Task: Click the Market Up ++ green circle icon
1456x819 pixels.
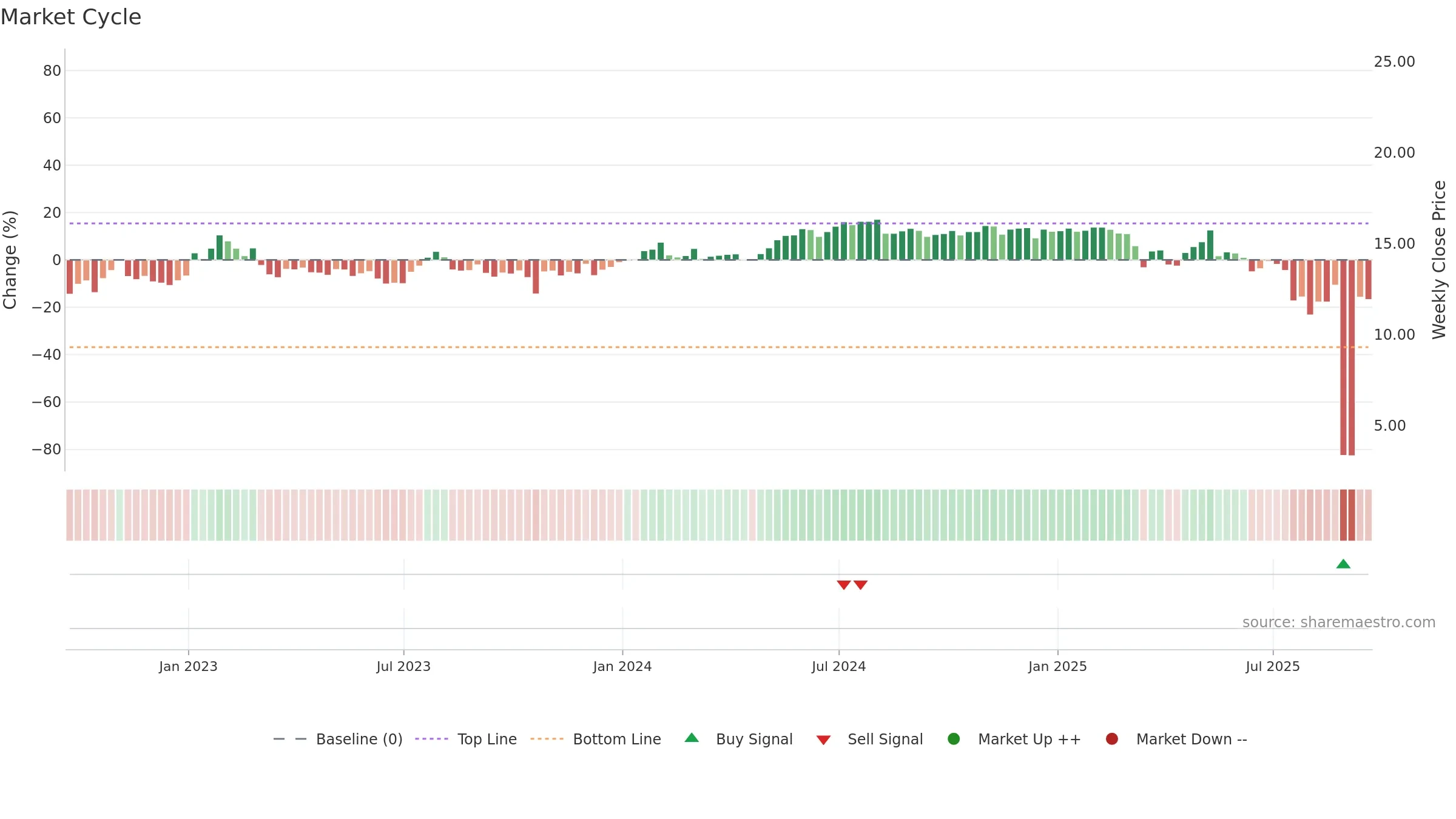Action: (954, 739)
